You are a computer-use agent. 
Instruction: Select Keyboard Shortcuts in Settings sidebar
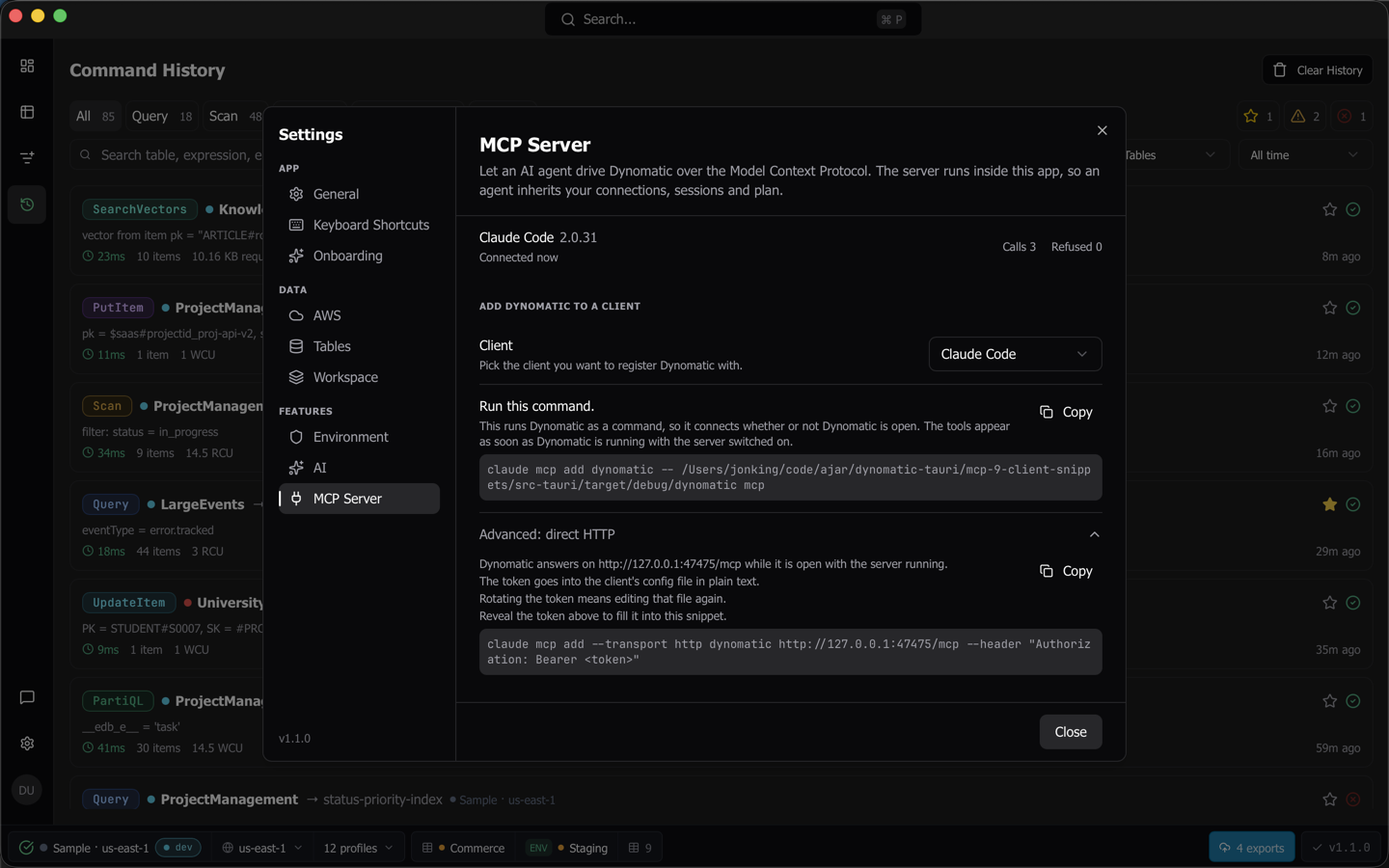pyautogui.click(x=359, y=225)
